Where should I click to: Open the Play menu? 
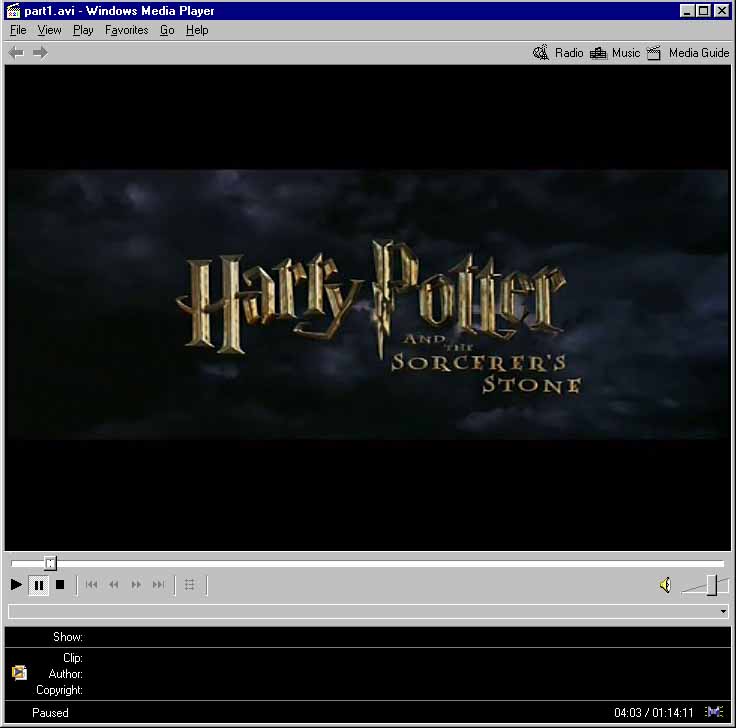[x=83, y=30]
